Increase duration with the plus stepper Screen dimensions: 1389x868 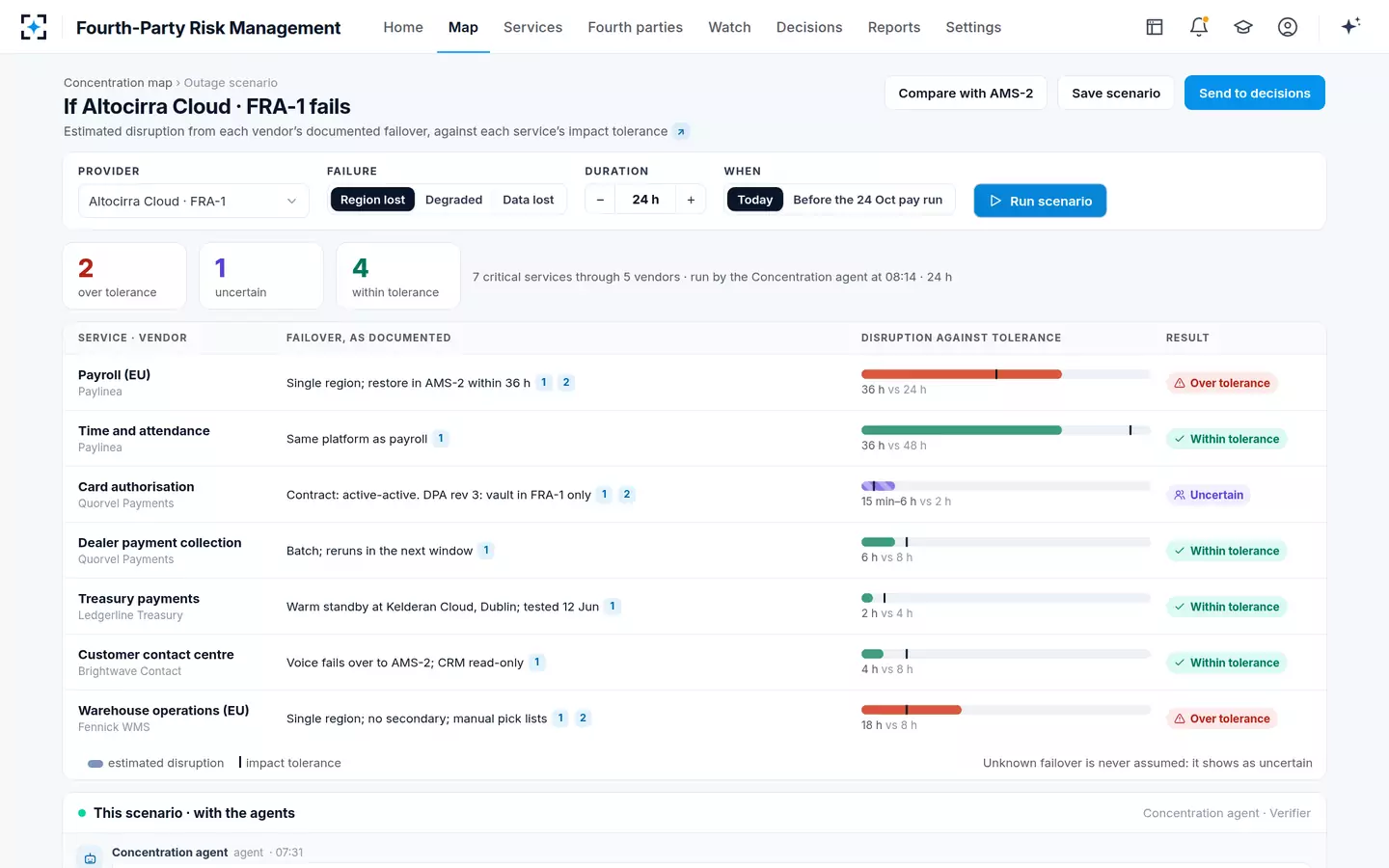(691, 200)
